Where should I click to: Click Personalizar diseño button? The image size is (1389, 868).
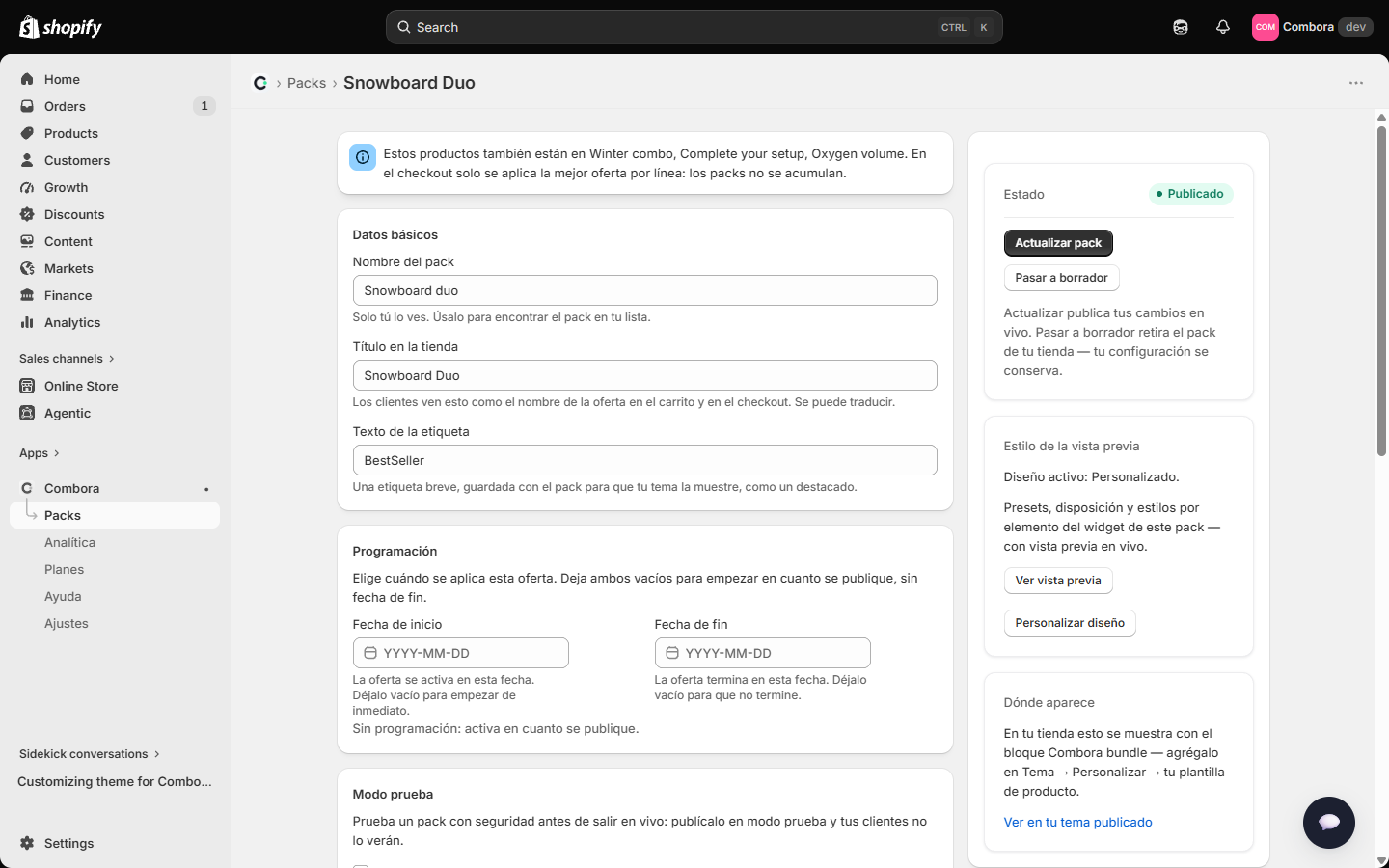[1070, 623]
